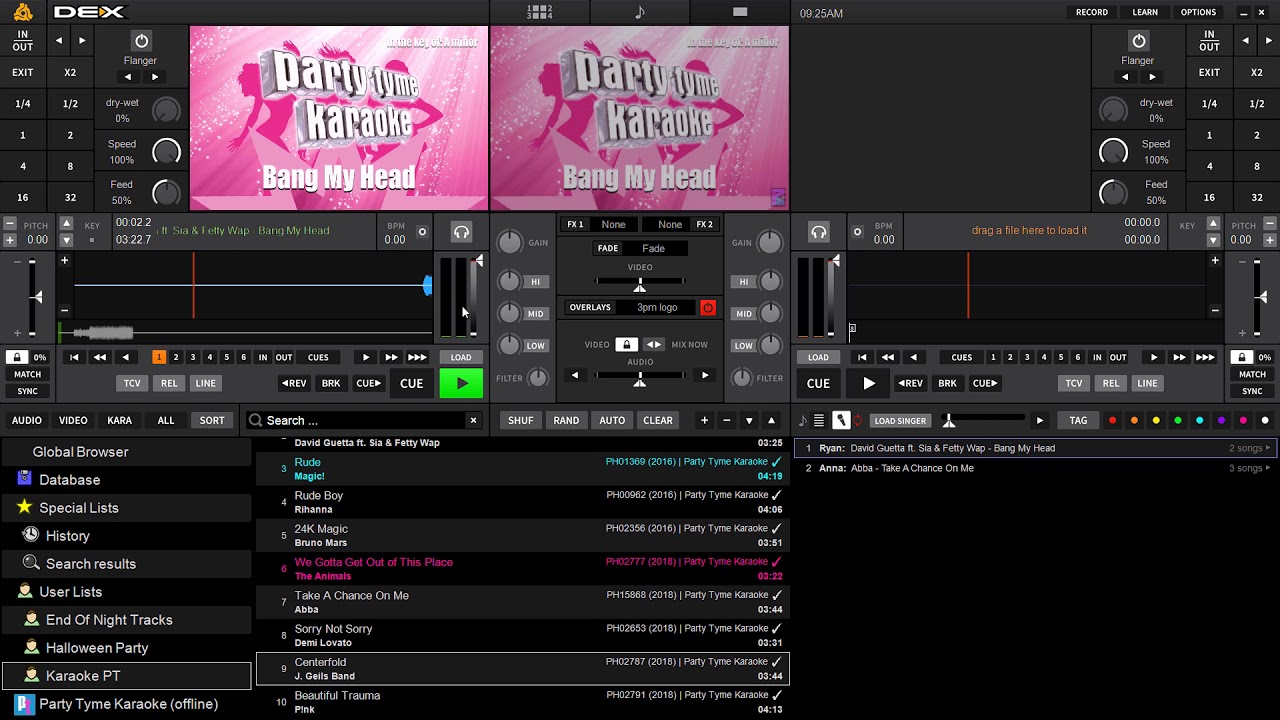1280x720 pixels.
Task: Click the audio crossfader slider handle
Action: tap(640, 379)
